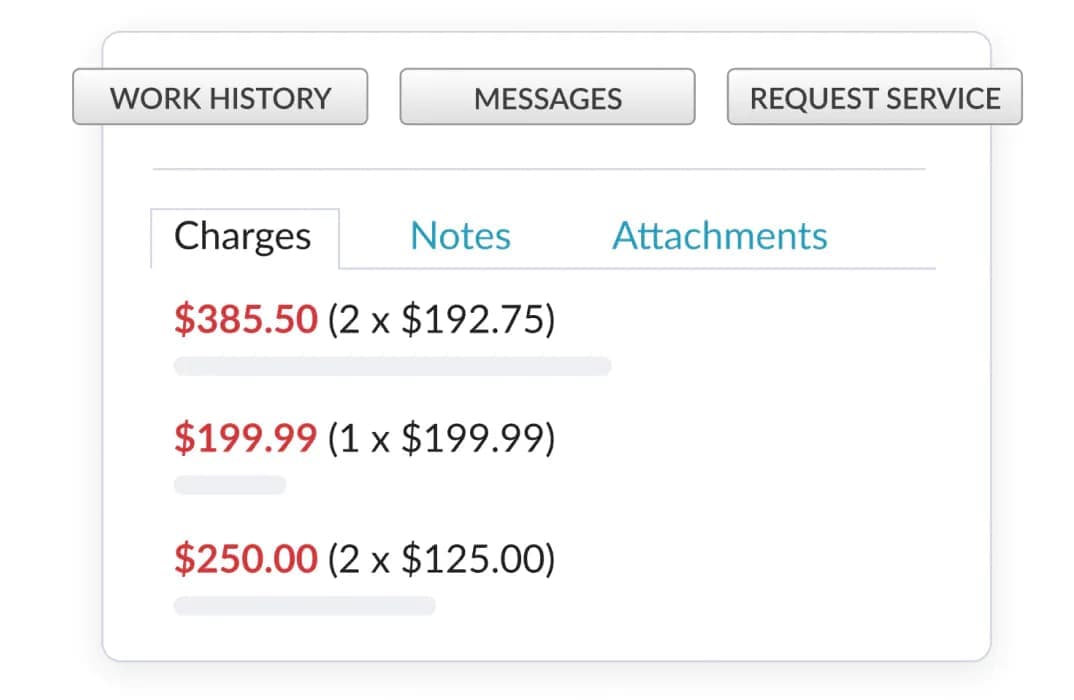This screenshot has height=700, width=1074.
Task: Select the description bar under $250.00
Action: pyautogui.click(x=304, y=605)
